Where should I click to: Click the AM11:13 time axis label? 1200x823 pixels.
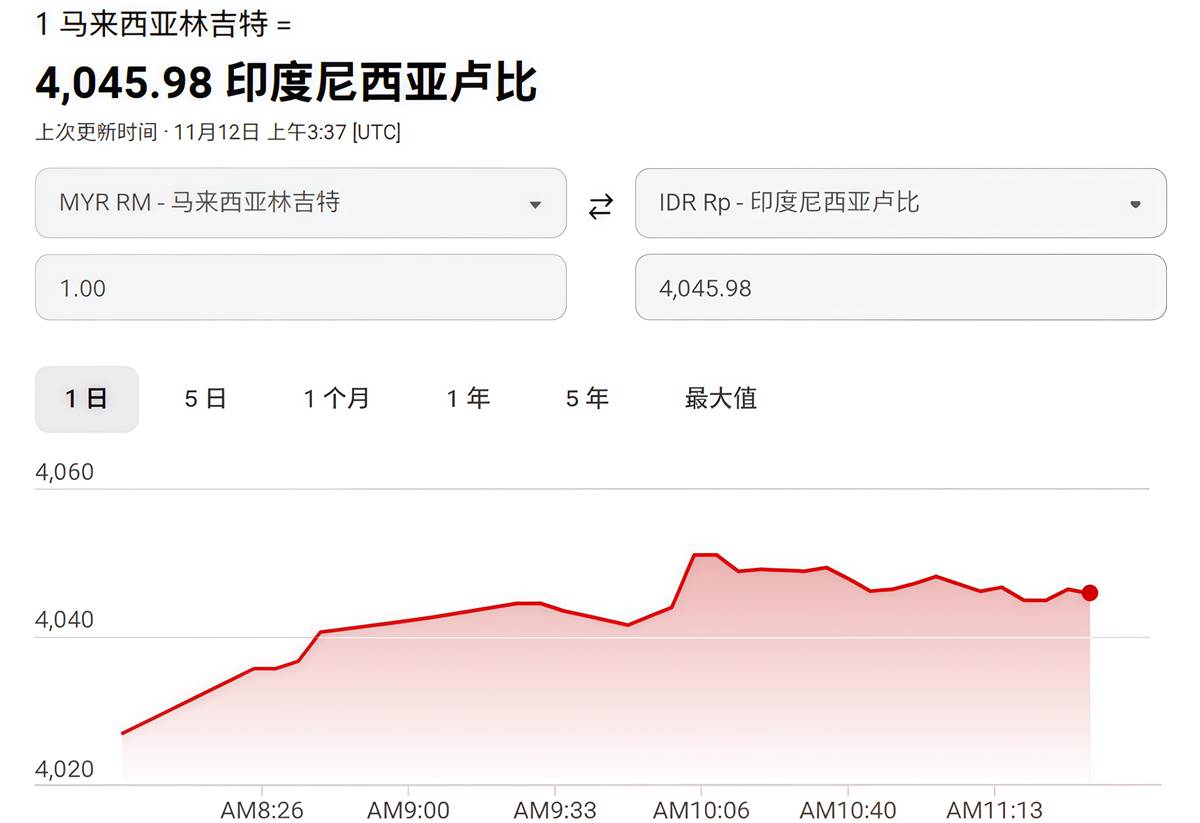coord(994,809)
